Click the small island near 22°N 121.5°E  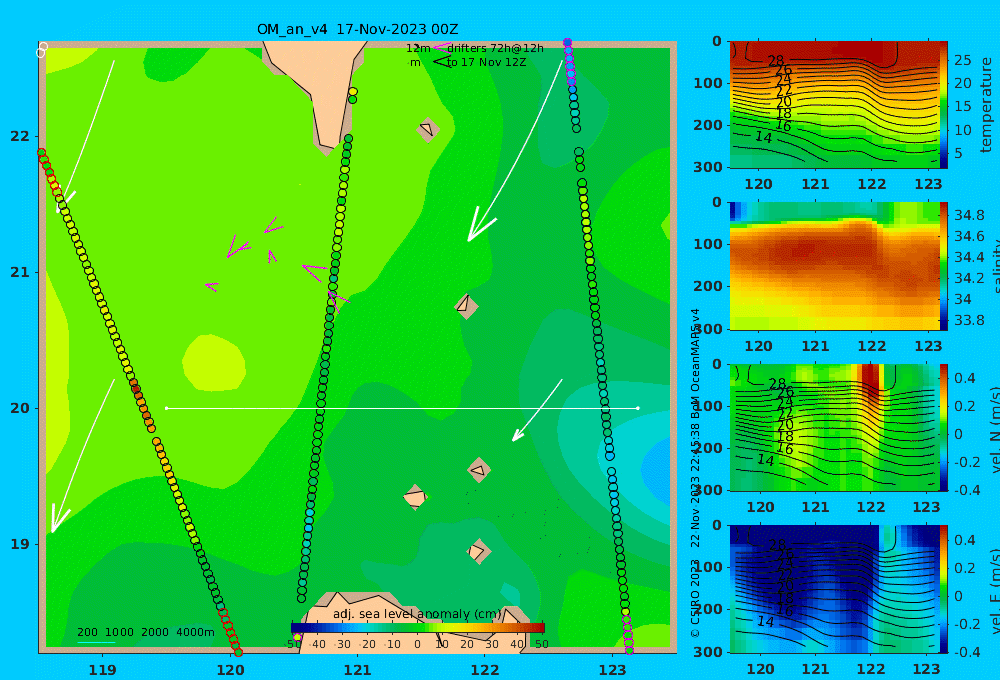pos(428,129)
